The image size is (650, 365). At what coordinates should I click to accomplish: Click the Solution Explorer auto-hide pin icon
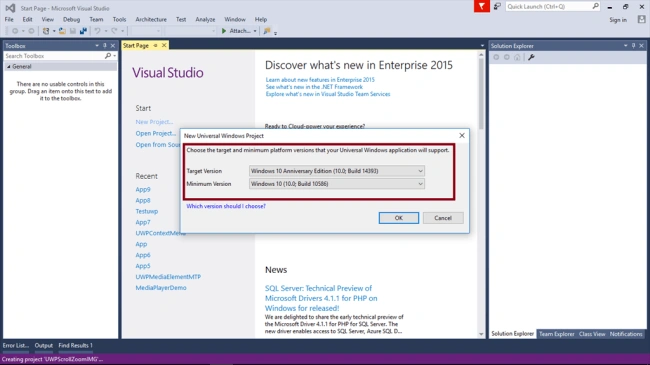tap(633, 46)
